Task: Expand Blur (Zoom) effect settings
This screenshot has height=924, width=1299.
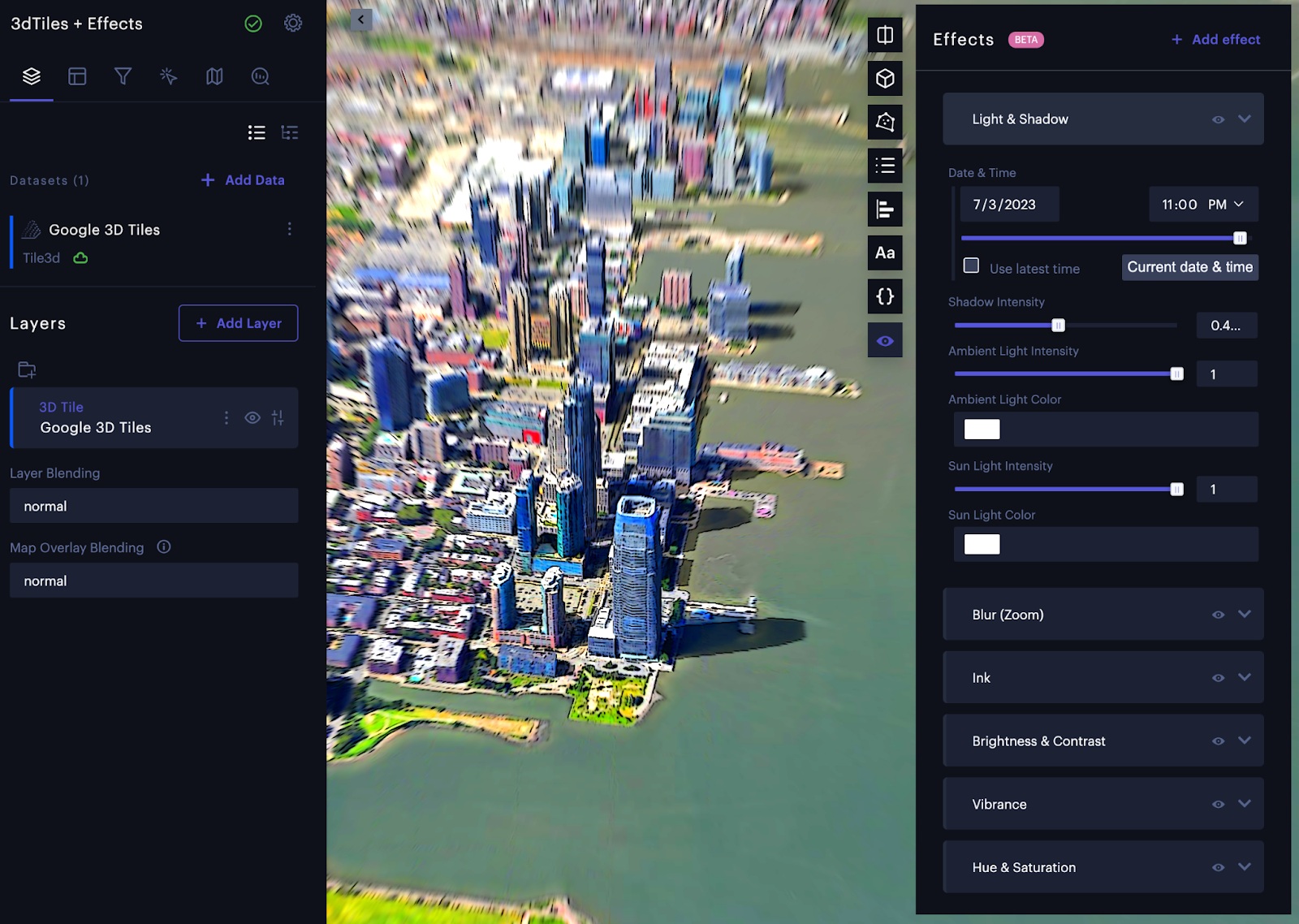Action: (1245, 614)
